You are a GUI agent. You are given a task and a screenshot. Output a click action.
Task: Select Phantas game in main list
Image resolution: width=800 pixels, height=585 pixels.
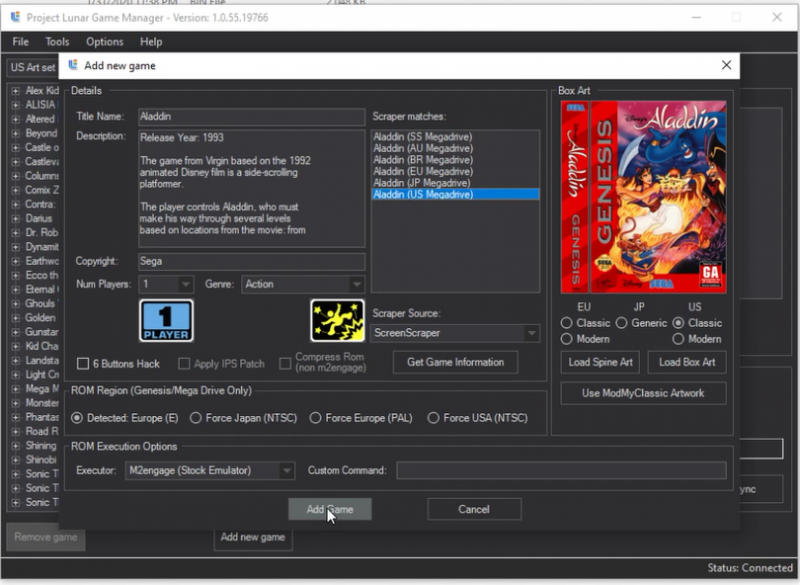(42, 417)
